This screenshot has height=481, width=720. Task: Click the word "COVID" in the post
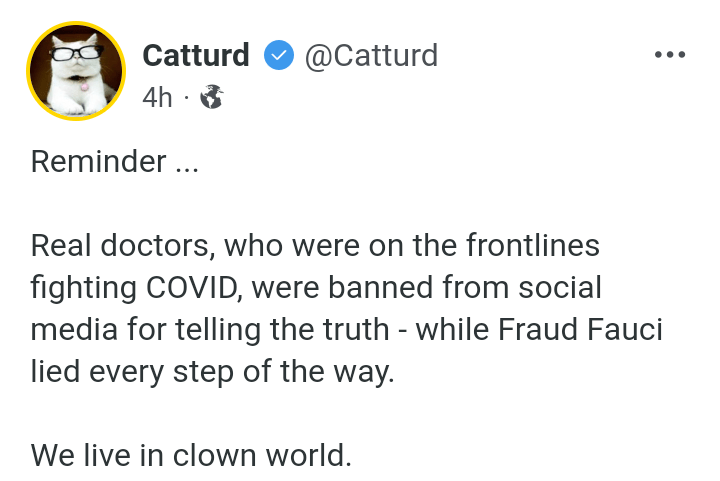tap(190, 288)
